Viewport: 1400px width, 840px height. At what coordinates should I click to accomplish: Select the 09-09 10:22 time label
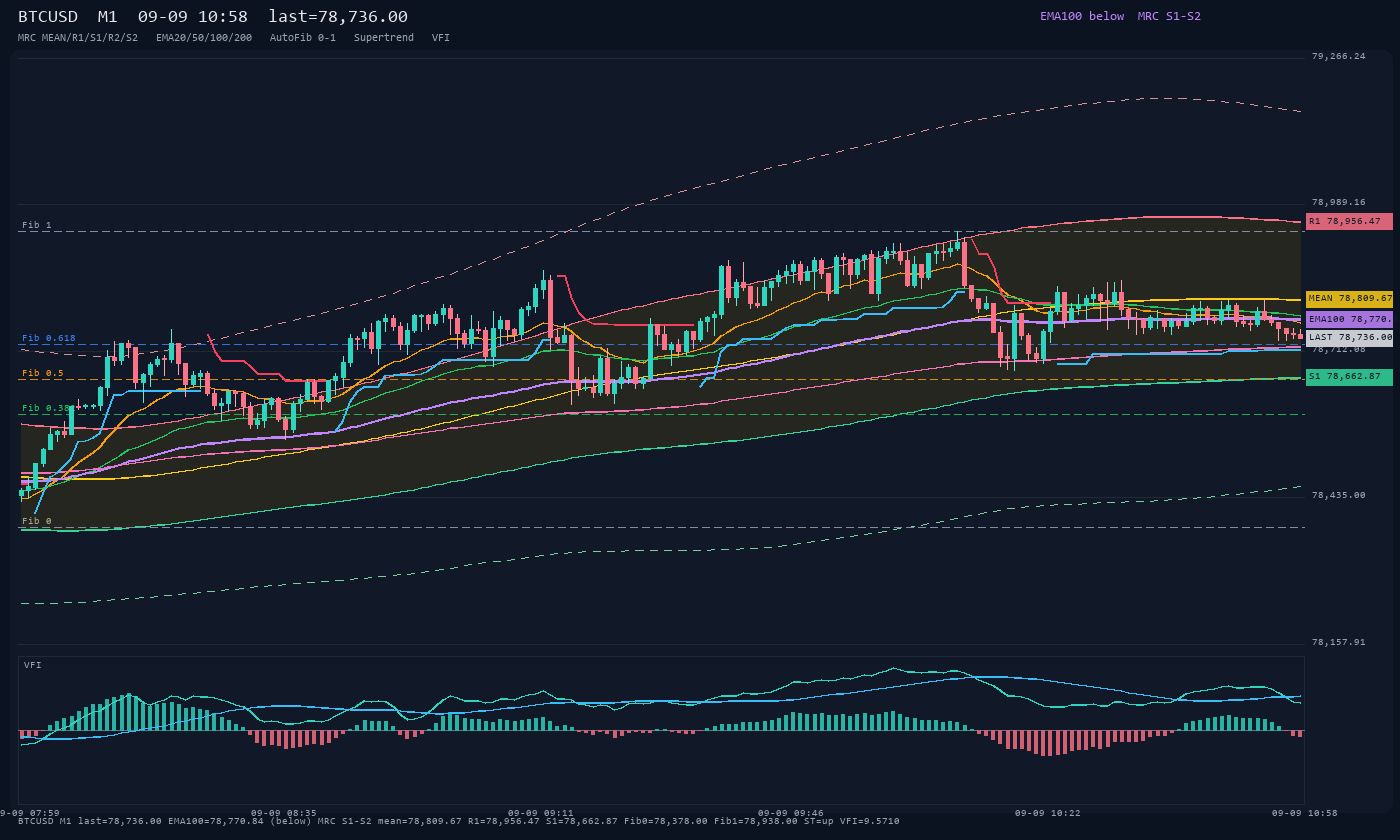click(1048, 813)
